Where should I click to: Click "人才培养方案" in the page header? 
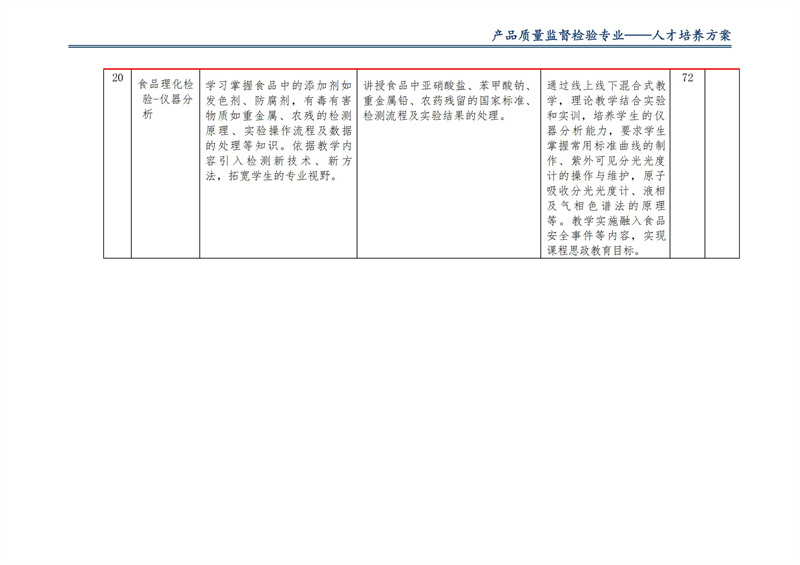[691, 35]
